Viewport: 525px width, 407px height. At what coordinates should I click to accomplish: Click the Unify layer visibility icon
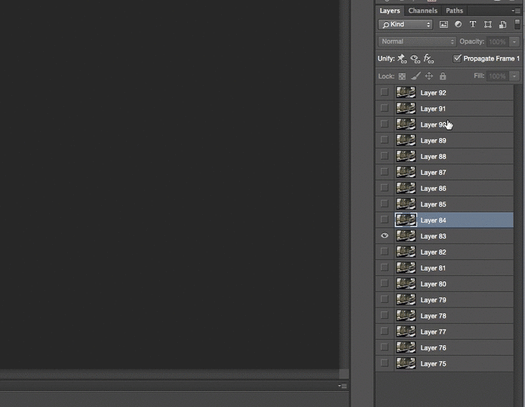point(415,59)
